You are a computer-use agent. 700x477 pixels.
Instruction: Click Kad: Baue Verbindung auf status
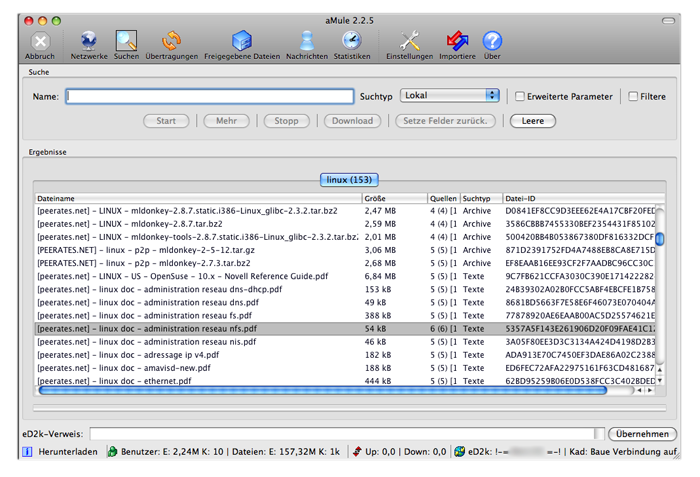pos(623,452)
